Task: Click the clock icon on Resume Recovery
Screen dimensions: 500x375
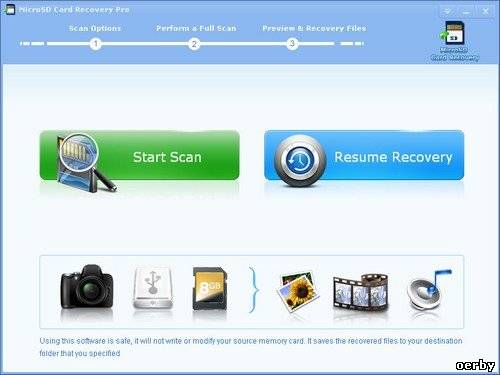Action: click(300, 161)
